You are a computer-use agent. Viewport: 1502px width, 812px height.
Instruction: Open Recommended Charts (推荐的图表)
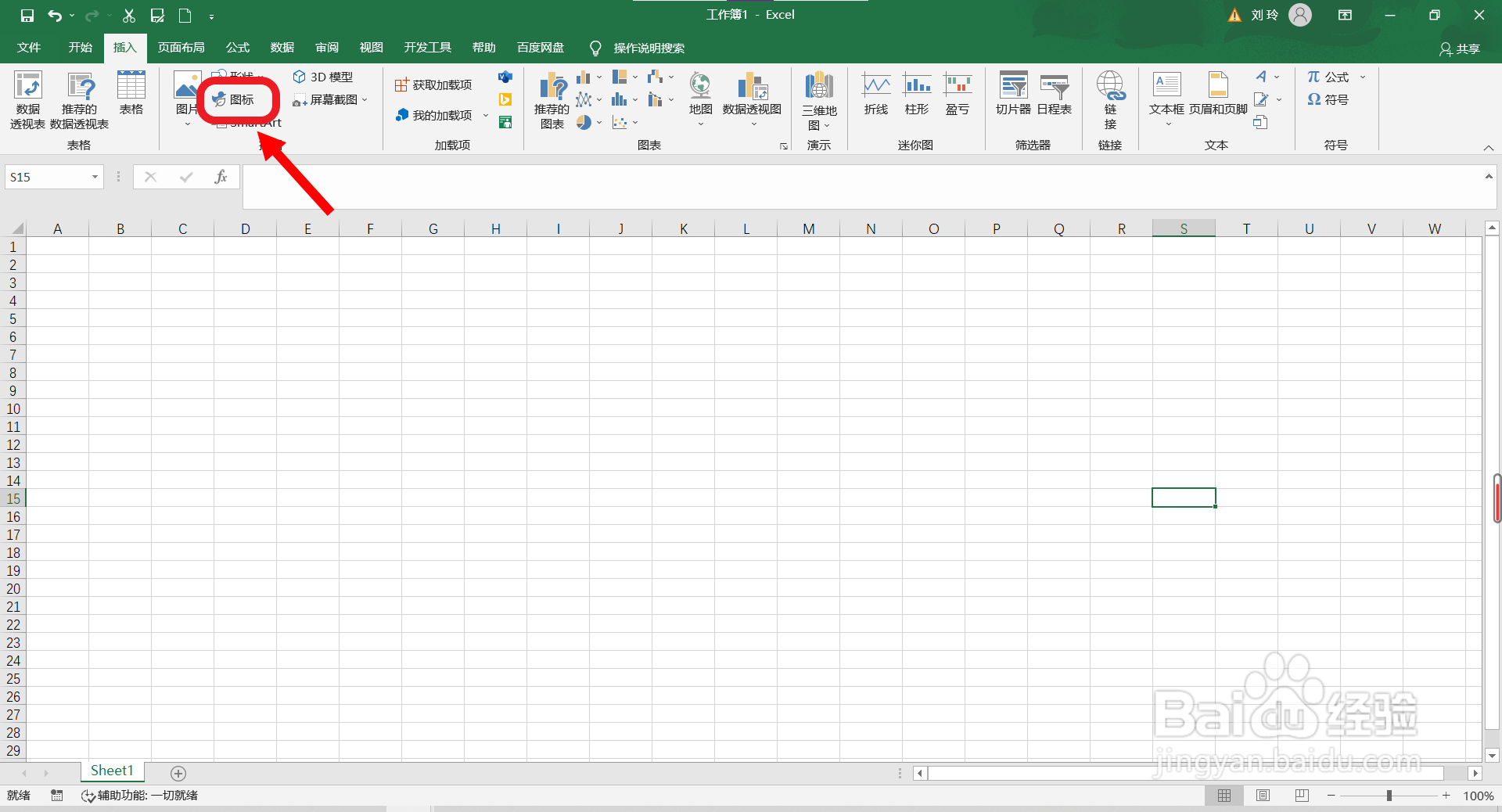coord(552,100)
